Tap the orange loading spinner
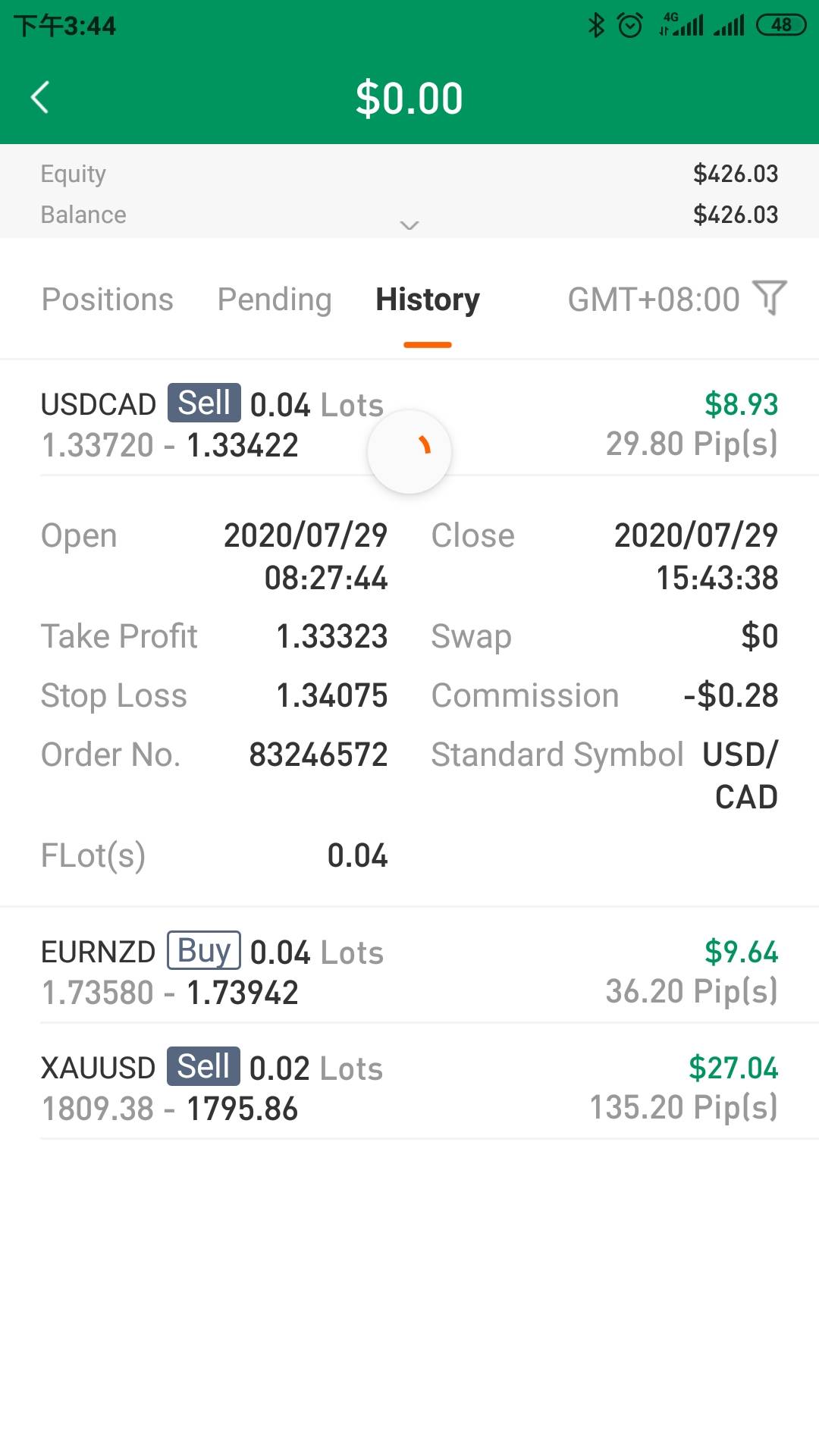 (x=409, y=451)
